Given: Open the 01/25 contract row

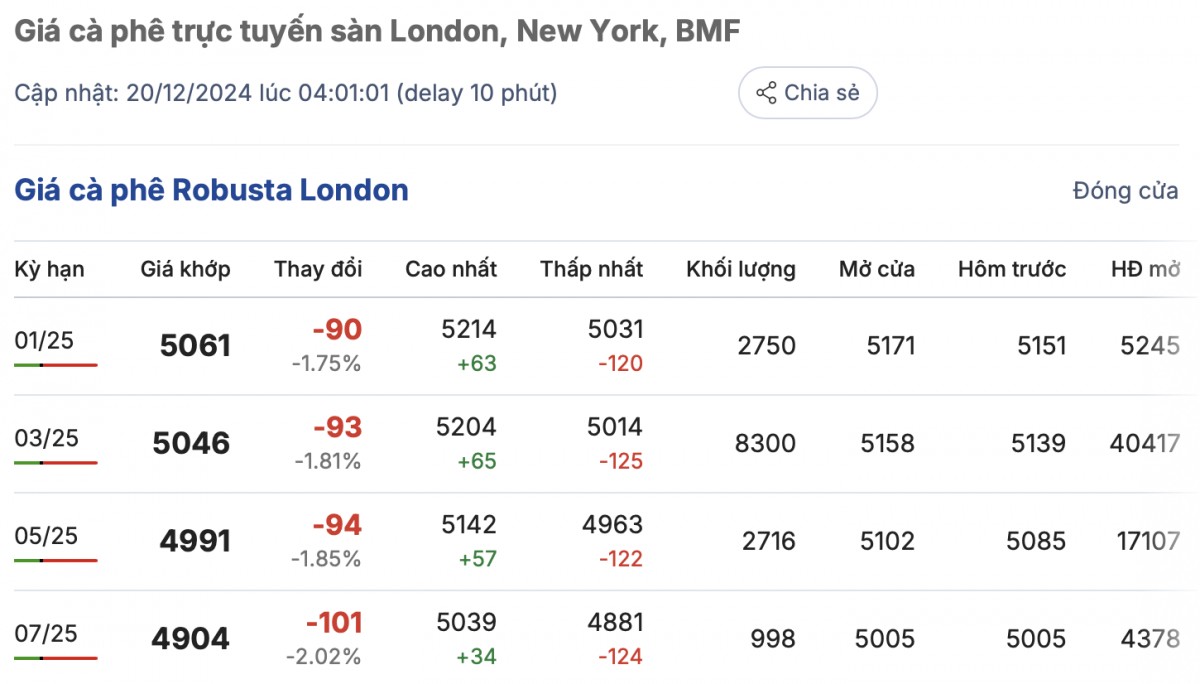Looking at the screenshot, I should 44,340.
